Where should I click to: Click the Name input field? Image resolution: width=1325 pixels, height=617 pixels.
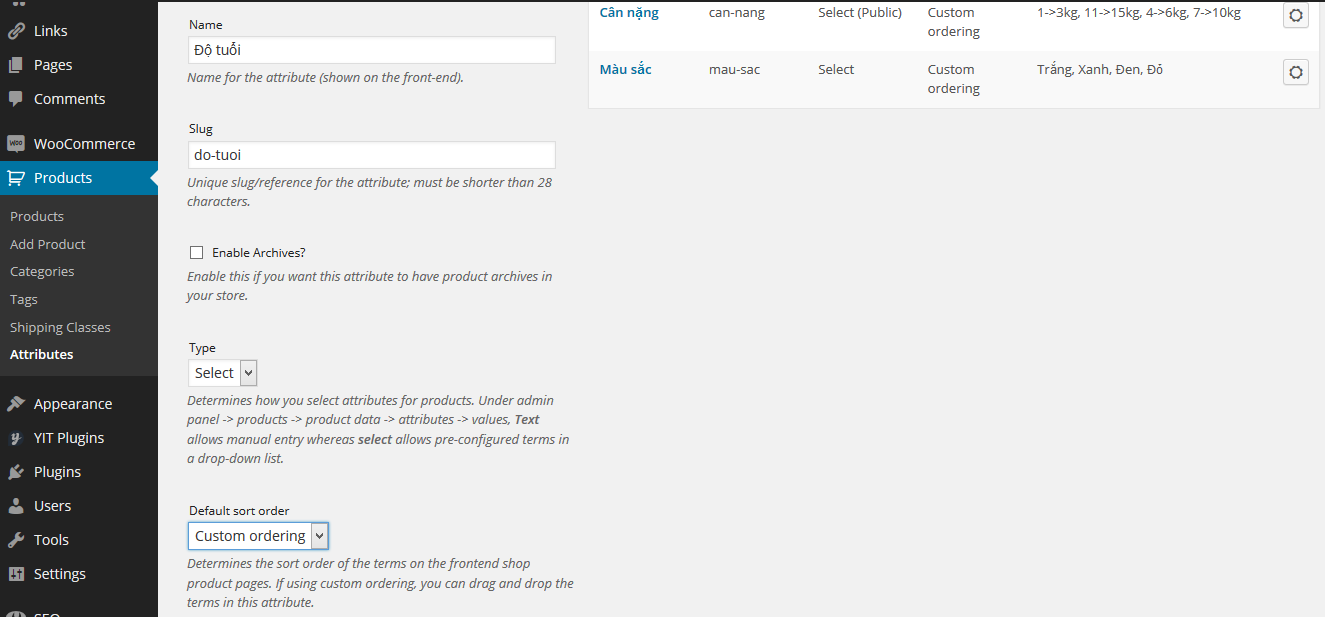click(371, 50)
